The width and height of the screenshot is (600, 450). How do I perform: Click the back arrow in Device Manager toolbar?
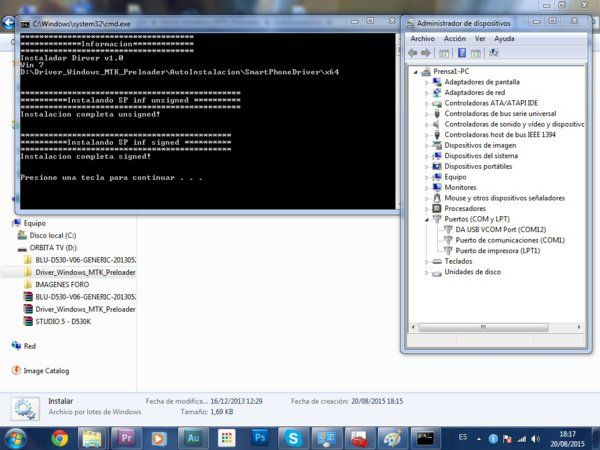413,53
